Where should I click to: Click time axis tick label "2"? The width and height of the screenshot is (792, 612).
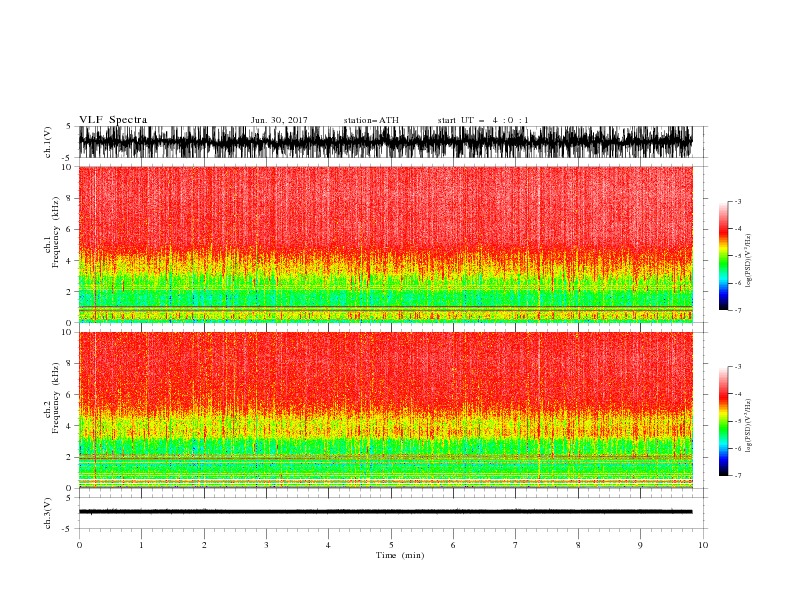click(x=204, y=545)
